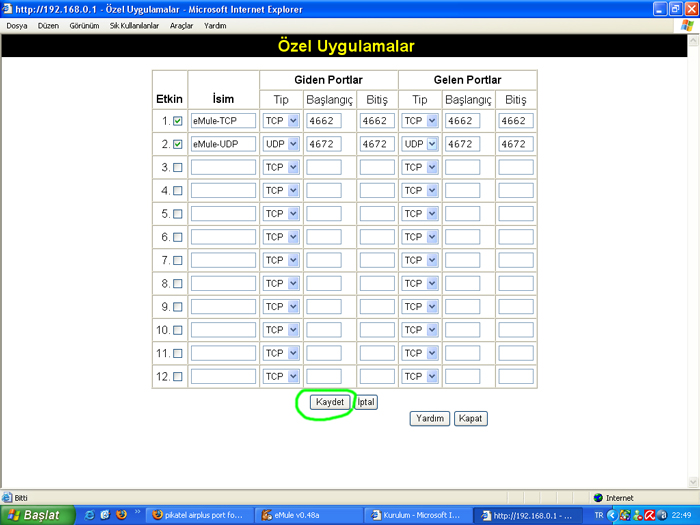700x525 pixels.
Task: Click red antivirus tray icon
Action: coord(650,515)
